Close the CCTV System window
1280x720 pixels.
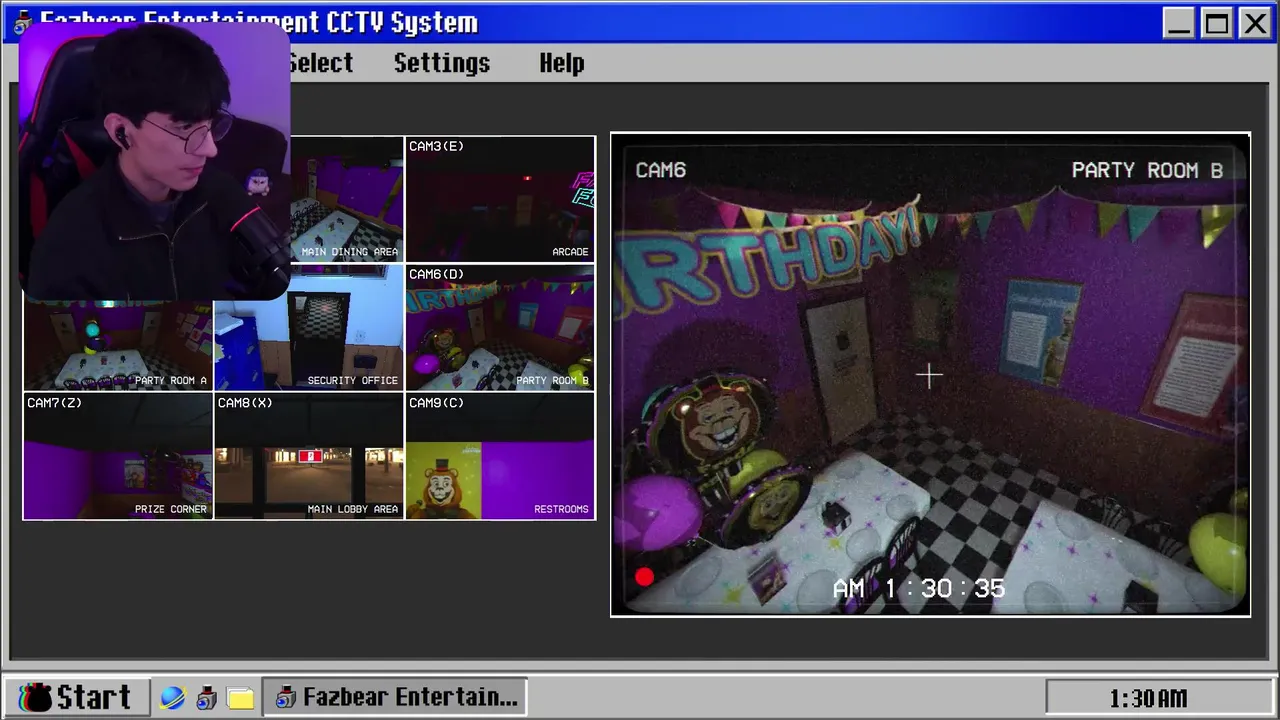[x=1254, y=23]
